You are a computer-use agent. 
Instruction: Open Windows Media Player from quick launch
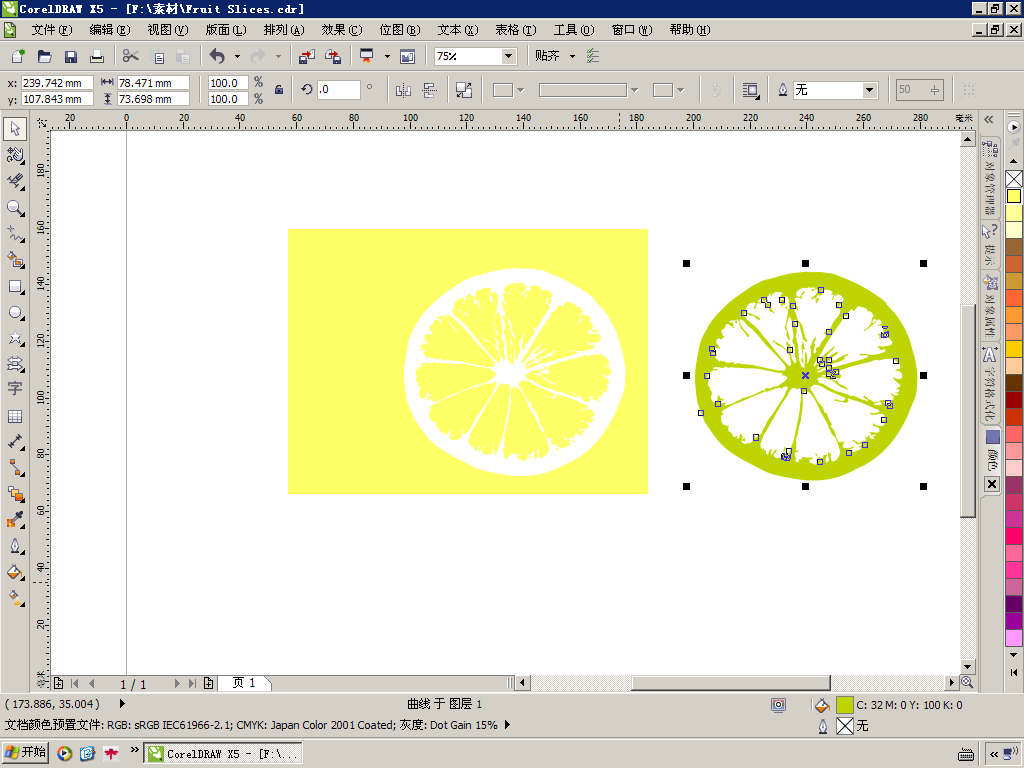(x=64, y=754)
